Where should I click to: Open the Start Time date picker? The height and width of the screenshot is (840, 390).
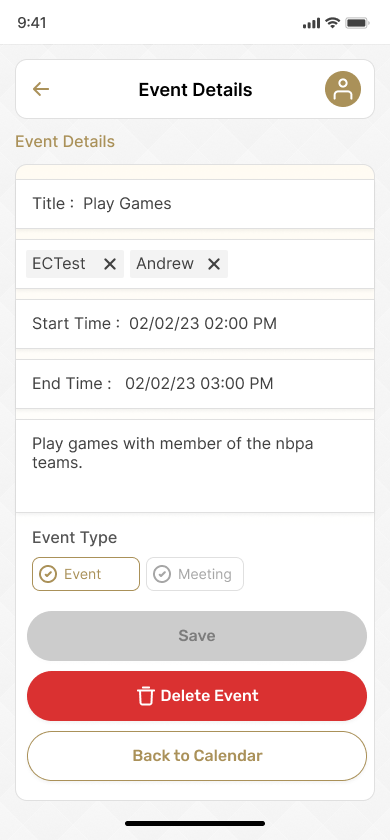[x=195, y=324]
